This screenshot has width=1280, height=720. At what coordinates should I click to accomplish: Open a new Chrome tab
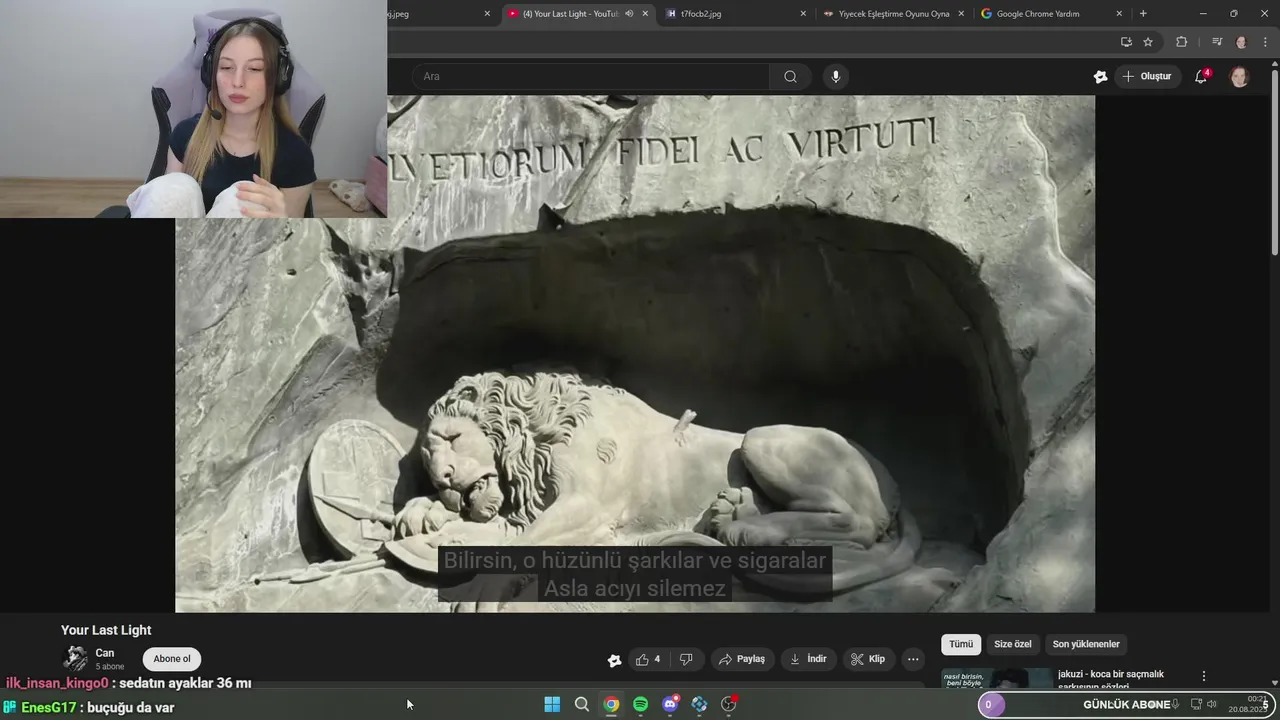tap(1143, 14)
